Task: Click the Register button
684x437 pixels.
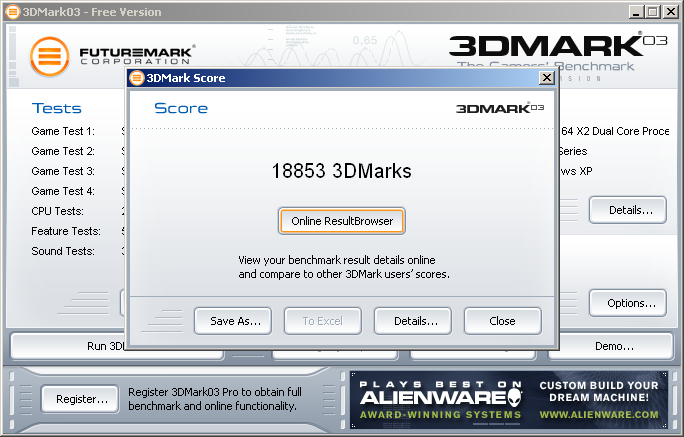Action: coord(80,399)
